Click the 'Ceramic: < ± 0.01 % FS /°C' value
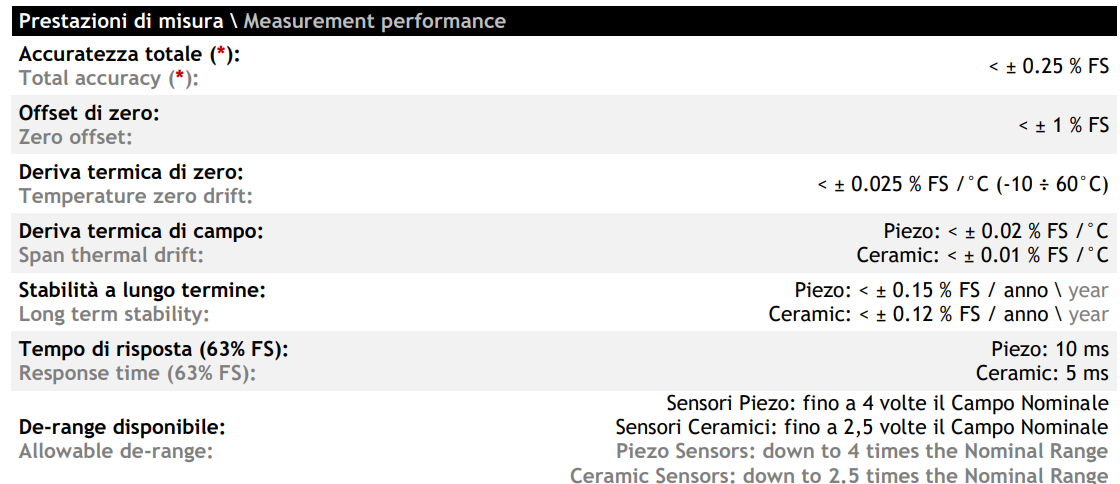This screenshot has height=484, width=1120. click(x=982, y=255)
